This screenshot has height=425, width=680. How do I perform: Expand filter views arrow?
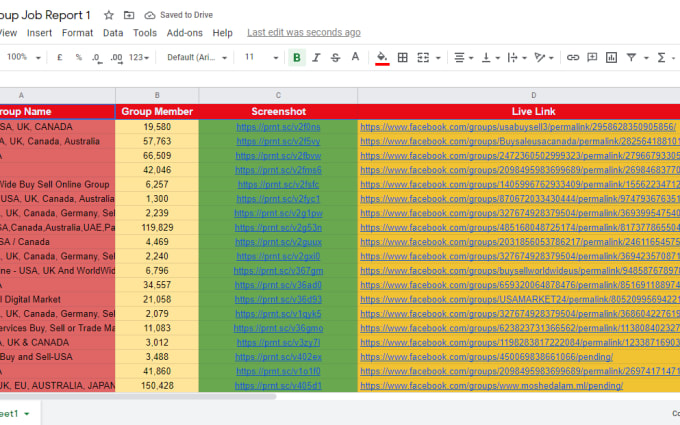[x=646, y=58]
